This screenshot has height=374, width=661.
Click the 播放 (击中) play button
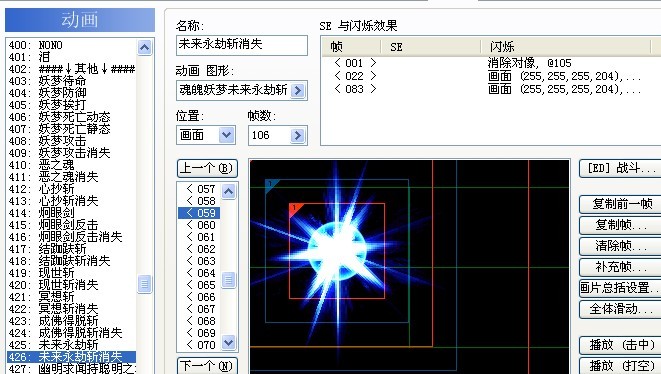[x=621, y=345]
